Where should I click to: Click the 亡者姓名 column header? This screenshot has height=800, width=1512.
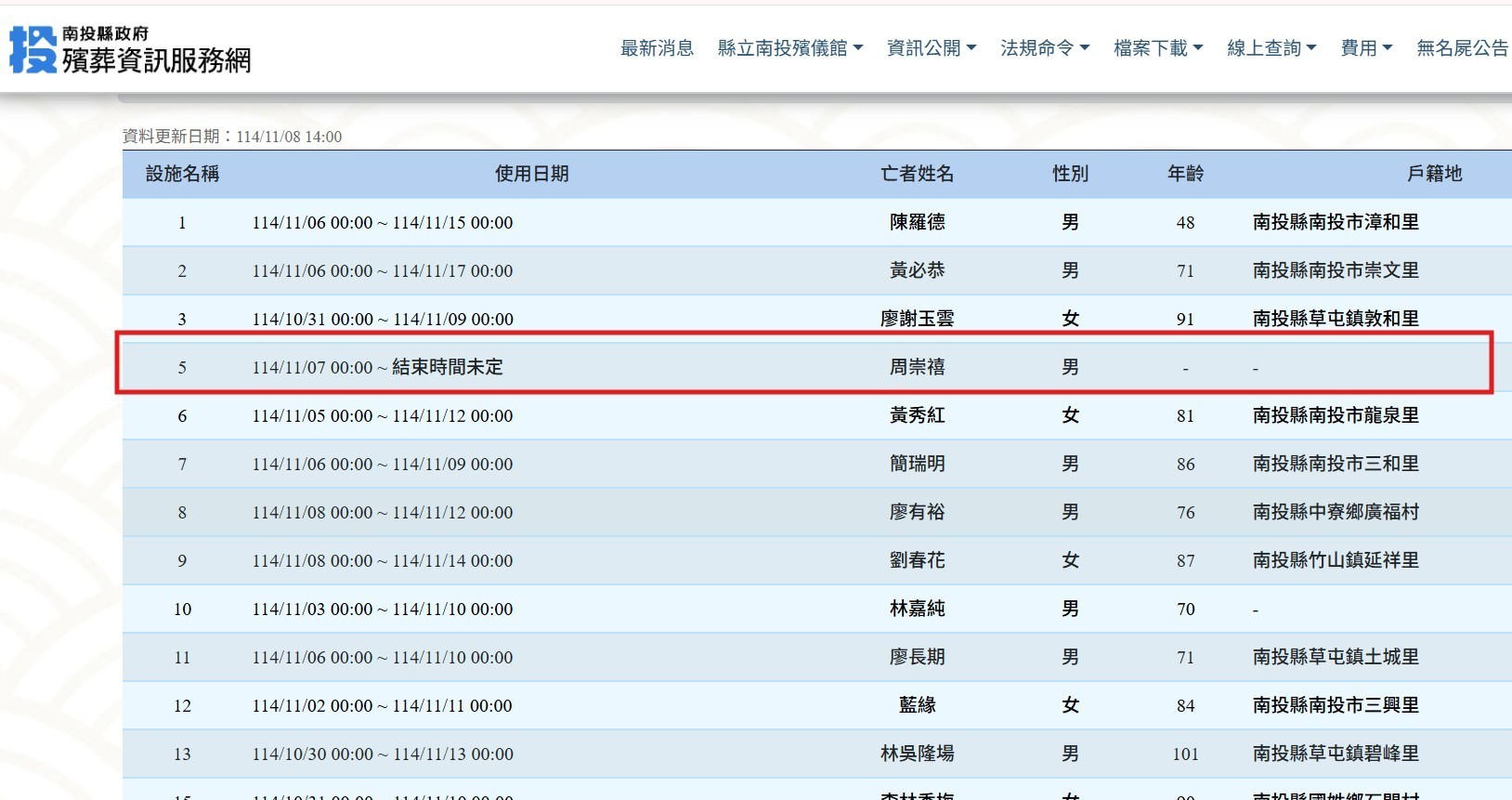(917, 174)
